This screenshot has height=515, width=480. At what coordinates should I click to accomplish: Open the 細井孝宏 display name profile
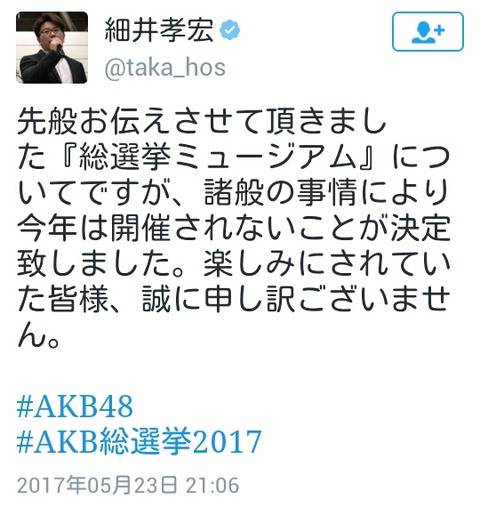pyautogui.click(x=159, y=30)
